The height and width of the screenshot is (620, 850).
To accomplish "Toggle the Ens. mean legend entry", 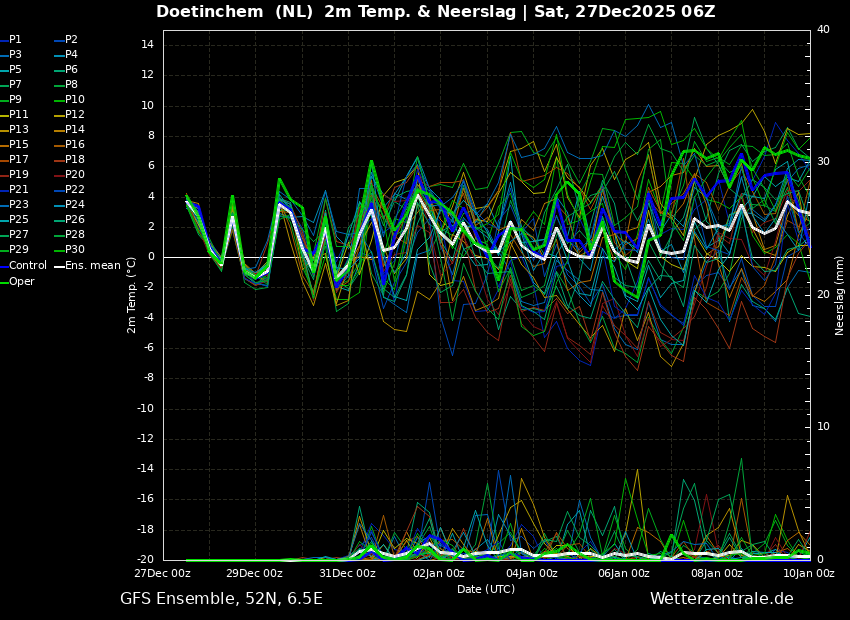I will coord(92,266).
